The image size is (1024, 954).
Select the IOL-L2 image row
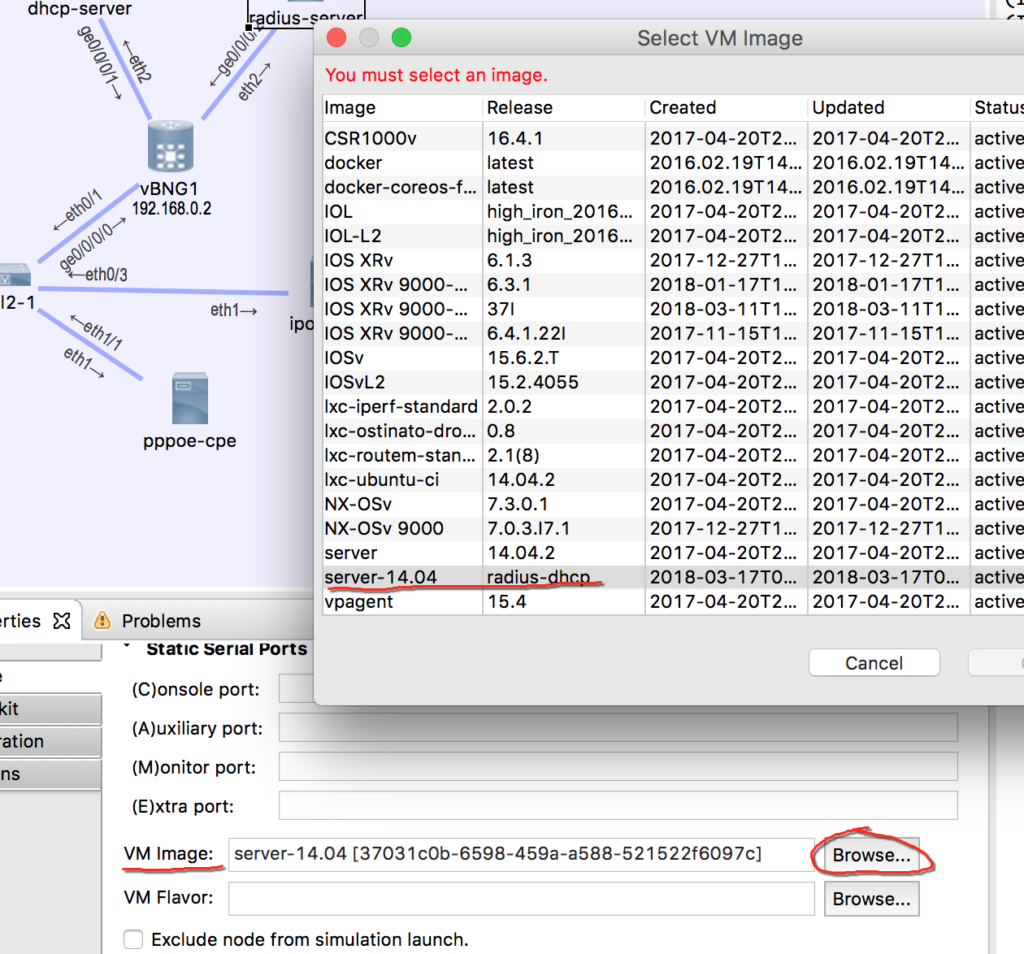click(673, 236)
